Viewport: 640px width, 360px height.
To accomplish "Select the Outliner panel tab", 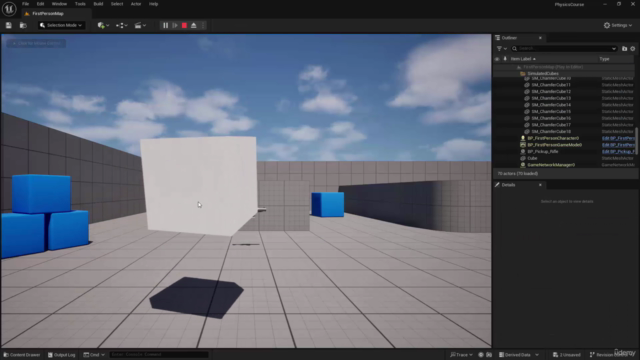I will click(509, 38).
